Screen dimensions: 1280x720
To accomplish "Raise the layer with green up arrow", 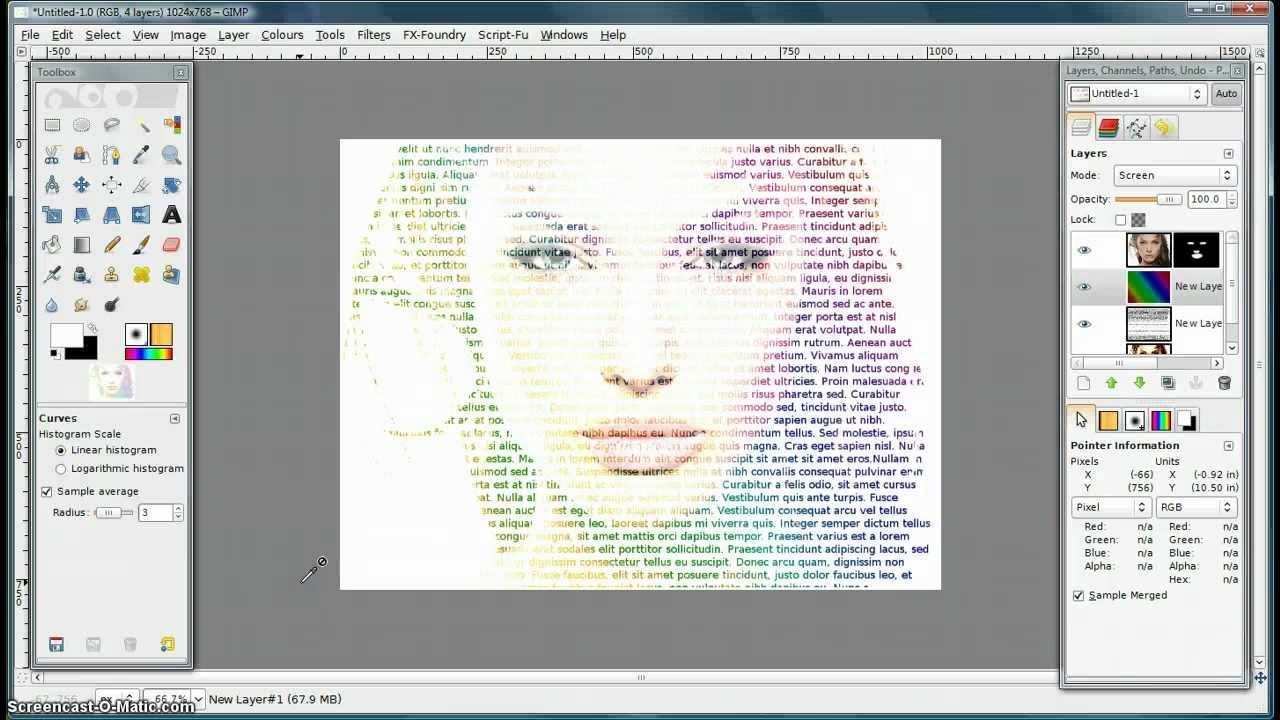I will [1111, 383].
